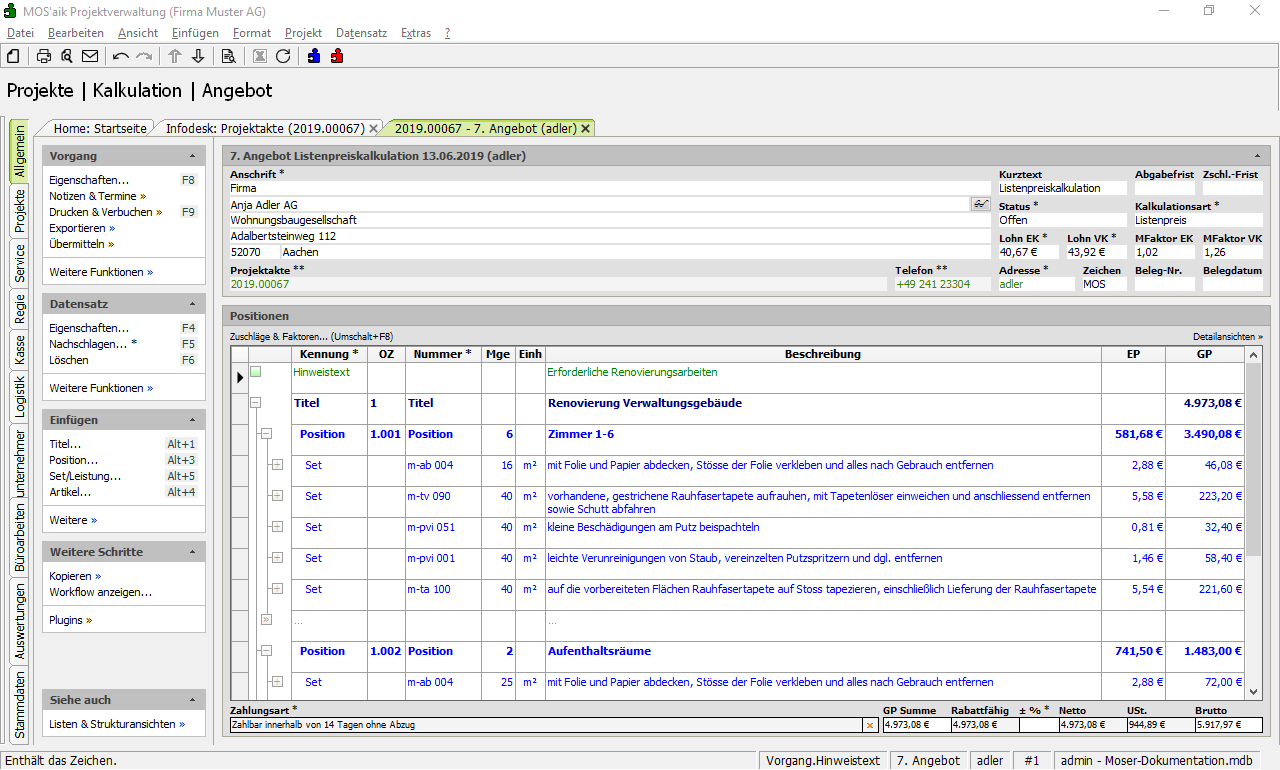Switch to the Infodesk: Projektakte tab
This screenshot has height=770, width=1280.
pyautogui.click(x=264, y=128)
